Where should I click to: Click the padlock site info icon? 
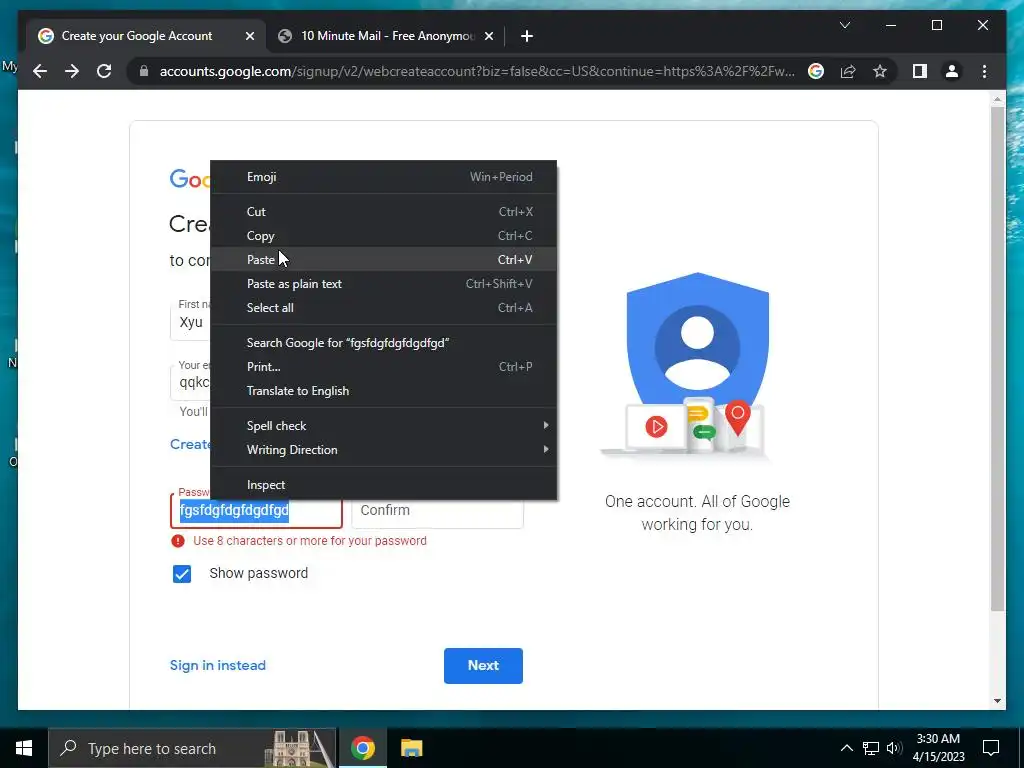click(x=144, y=71)
